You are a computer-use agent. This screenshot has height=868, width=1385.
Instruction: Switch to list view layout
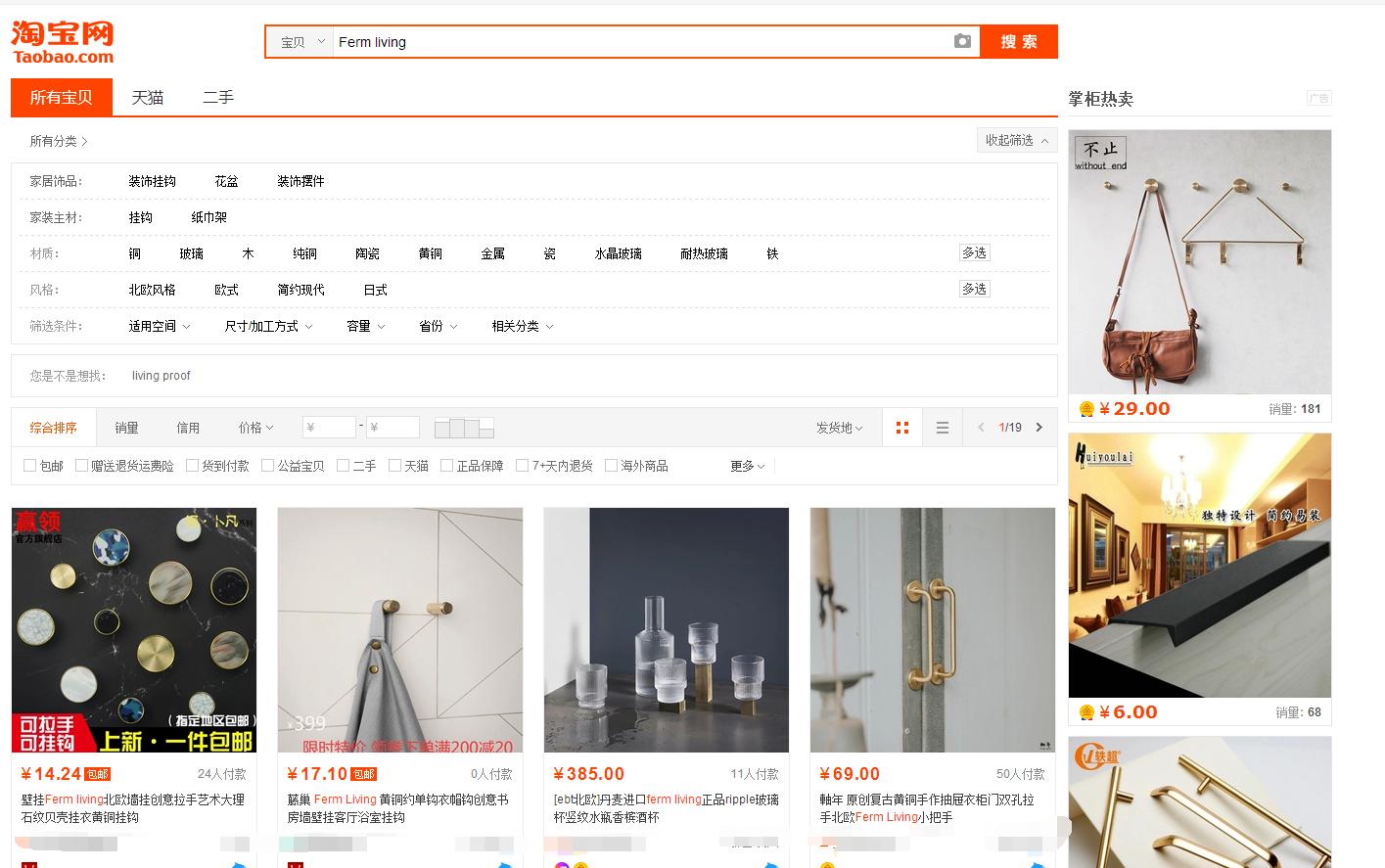[x=942, y=427]
